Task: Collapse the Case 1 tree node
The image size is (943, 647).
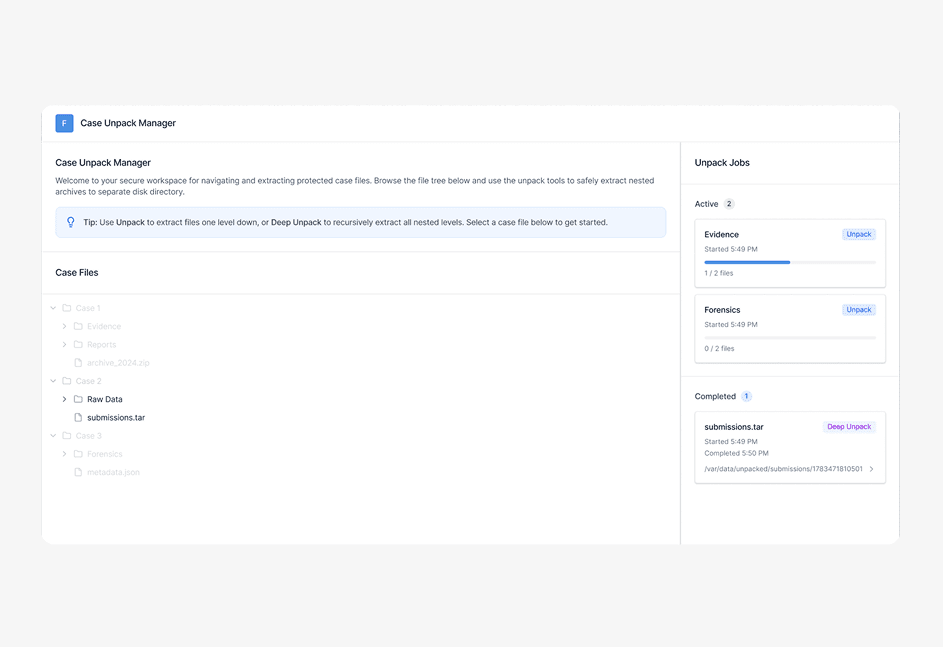Action: [53, 308]
